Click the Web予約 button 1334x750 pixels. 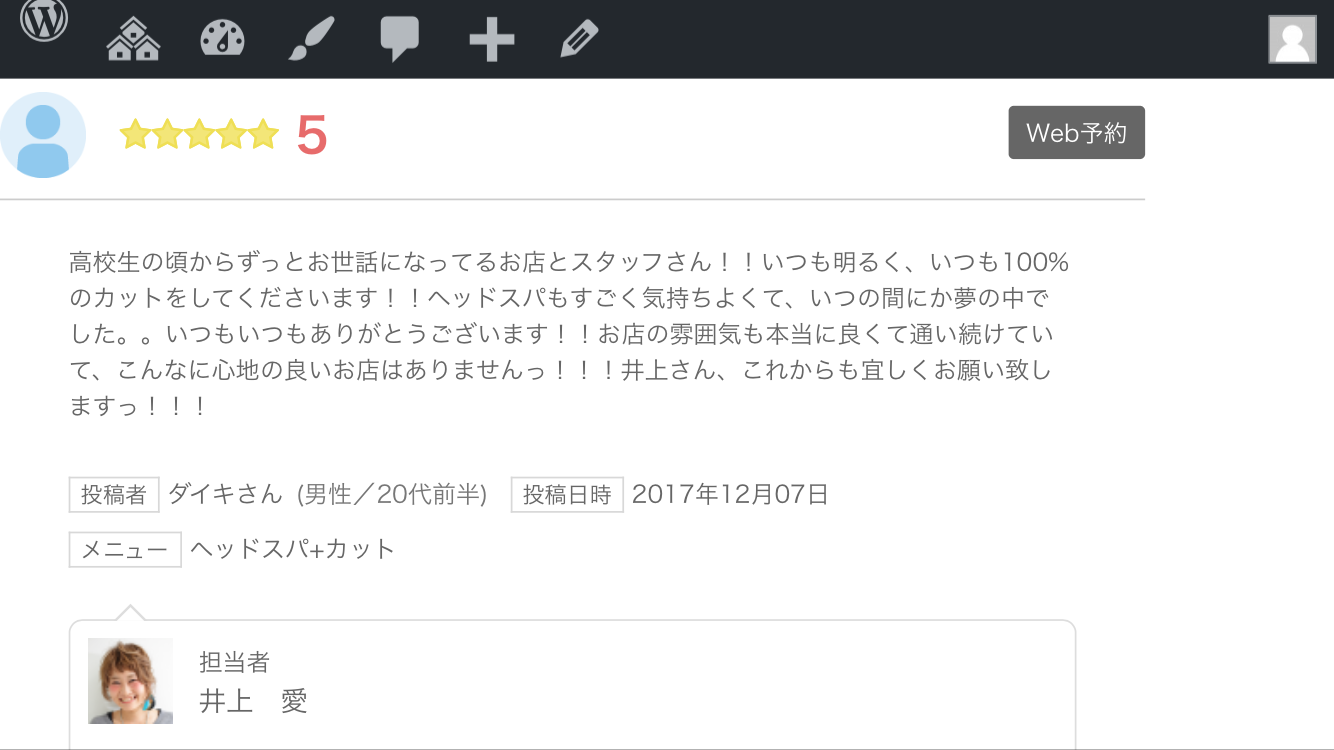pyautogui.click(x=1076, y=133)
